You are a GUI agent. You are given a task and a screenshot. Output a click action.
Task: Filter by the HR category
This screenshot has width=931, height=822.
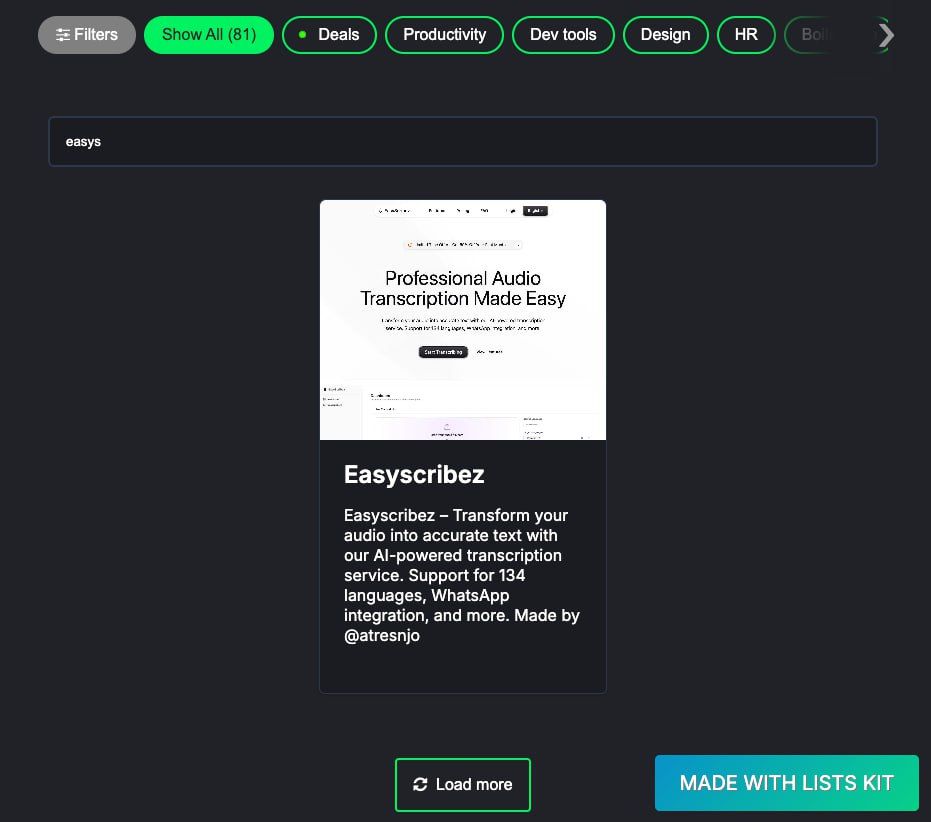tap(746, 35)
